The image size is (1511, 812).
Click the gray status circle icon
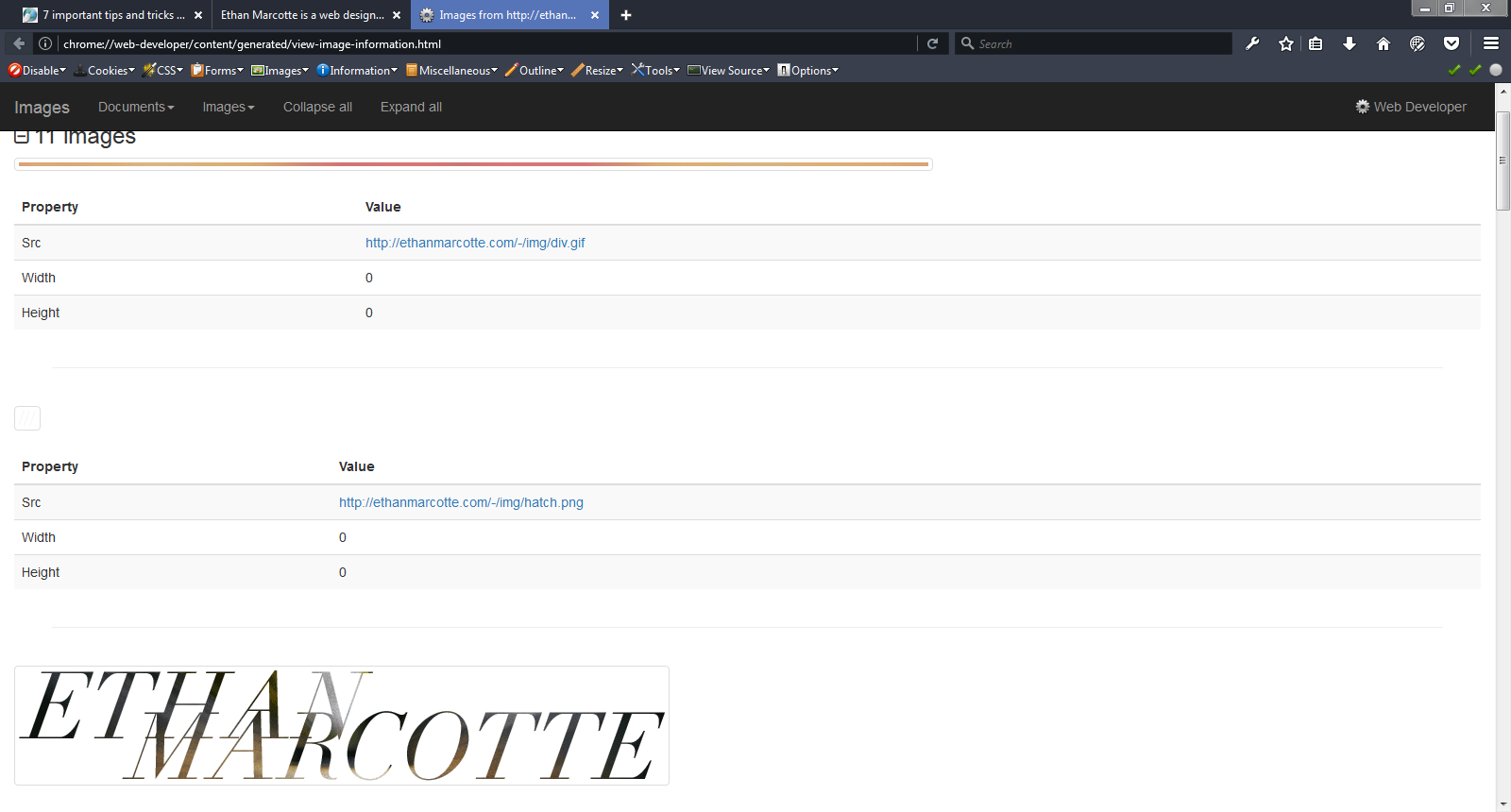1496,70
